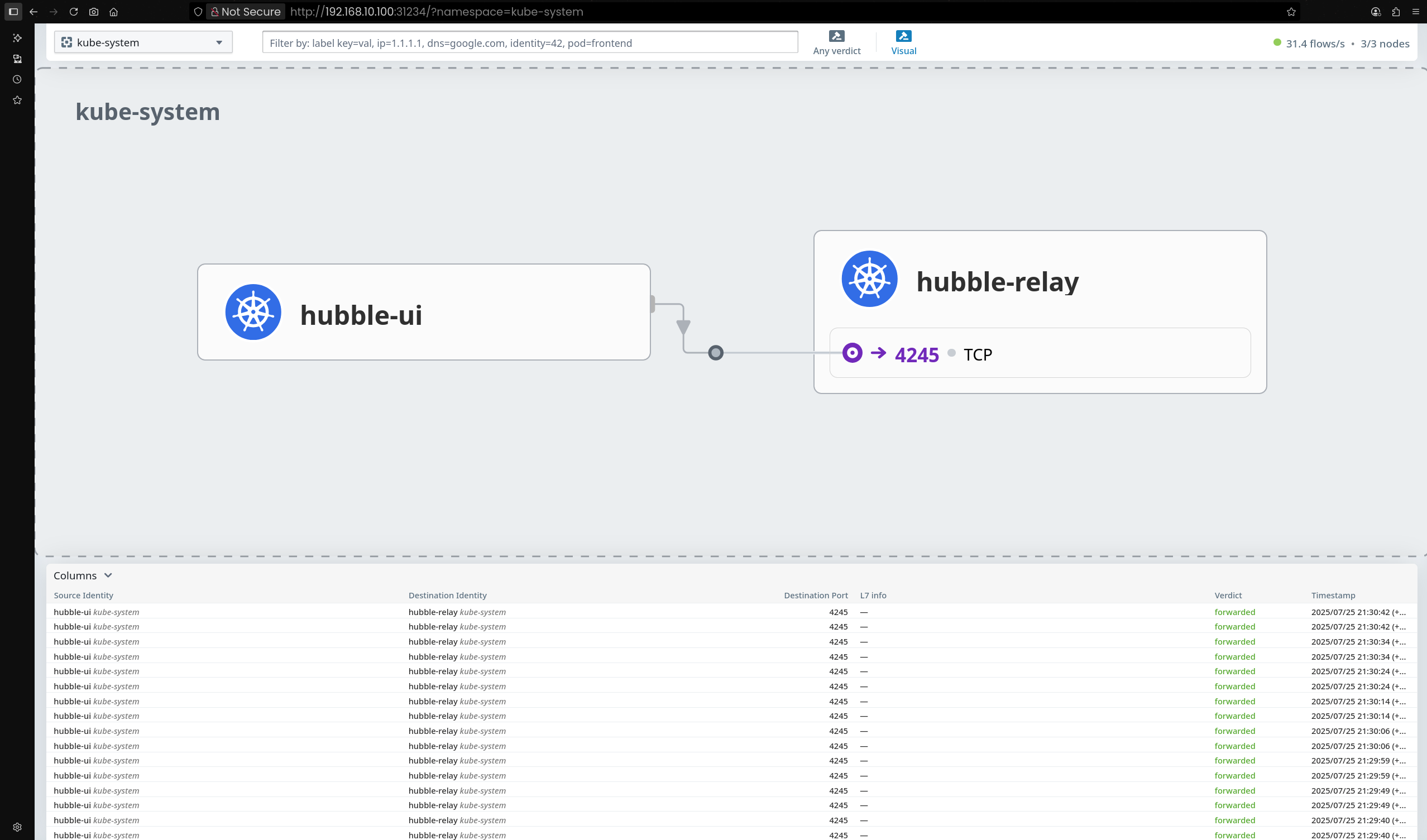
Task: Click the Not Secure lock badge
Action: coord(246,11)
